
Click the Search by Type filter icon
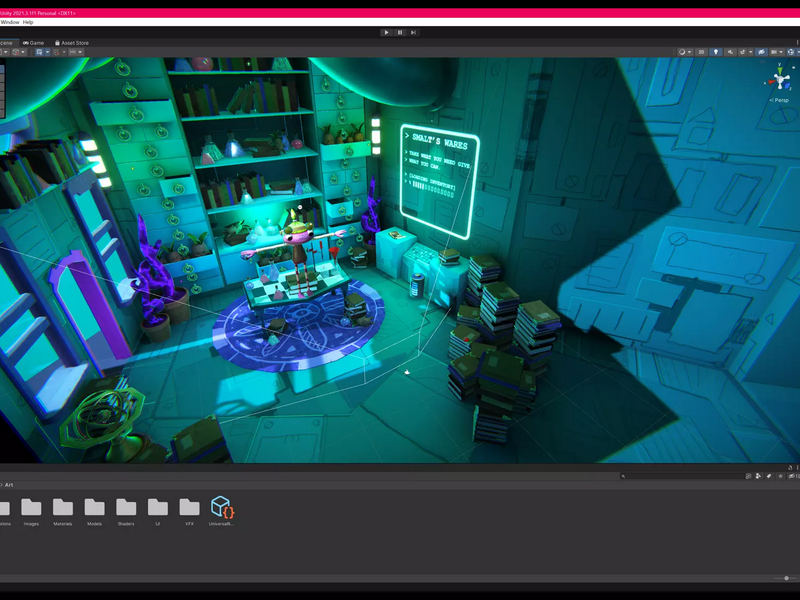(x=758, y=476)
